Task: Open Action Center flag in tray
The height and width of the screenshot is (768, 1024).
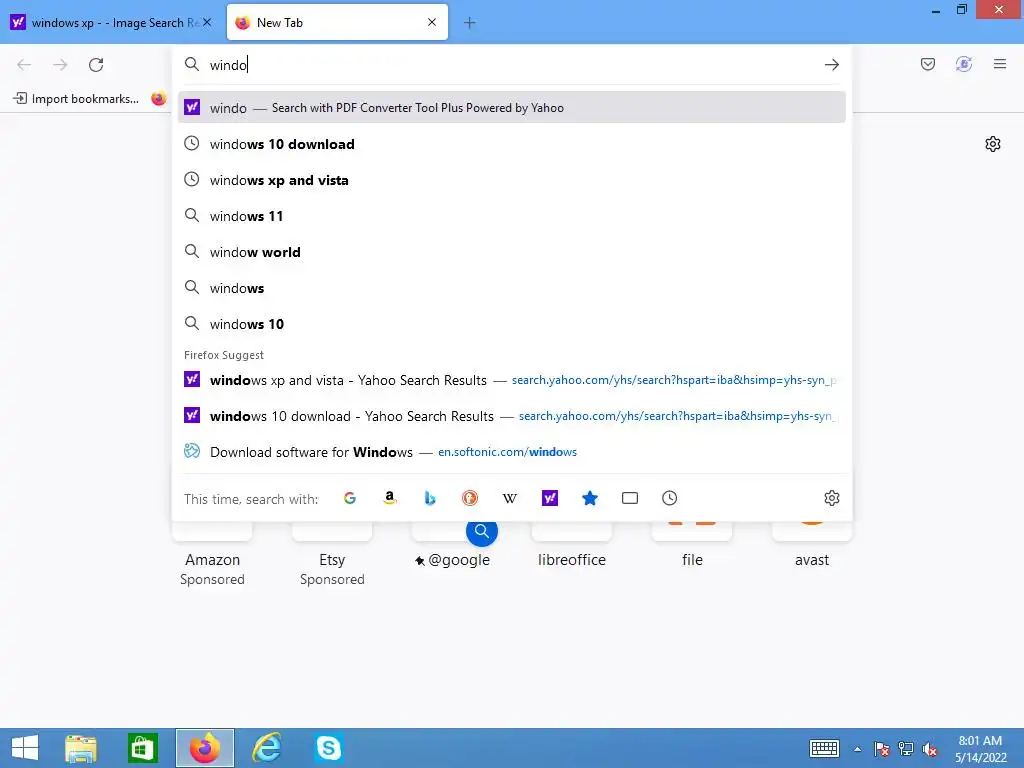Action: coord(882,749)
